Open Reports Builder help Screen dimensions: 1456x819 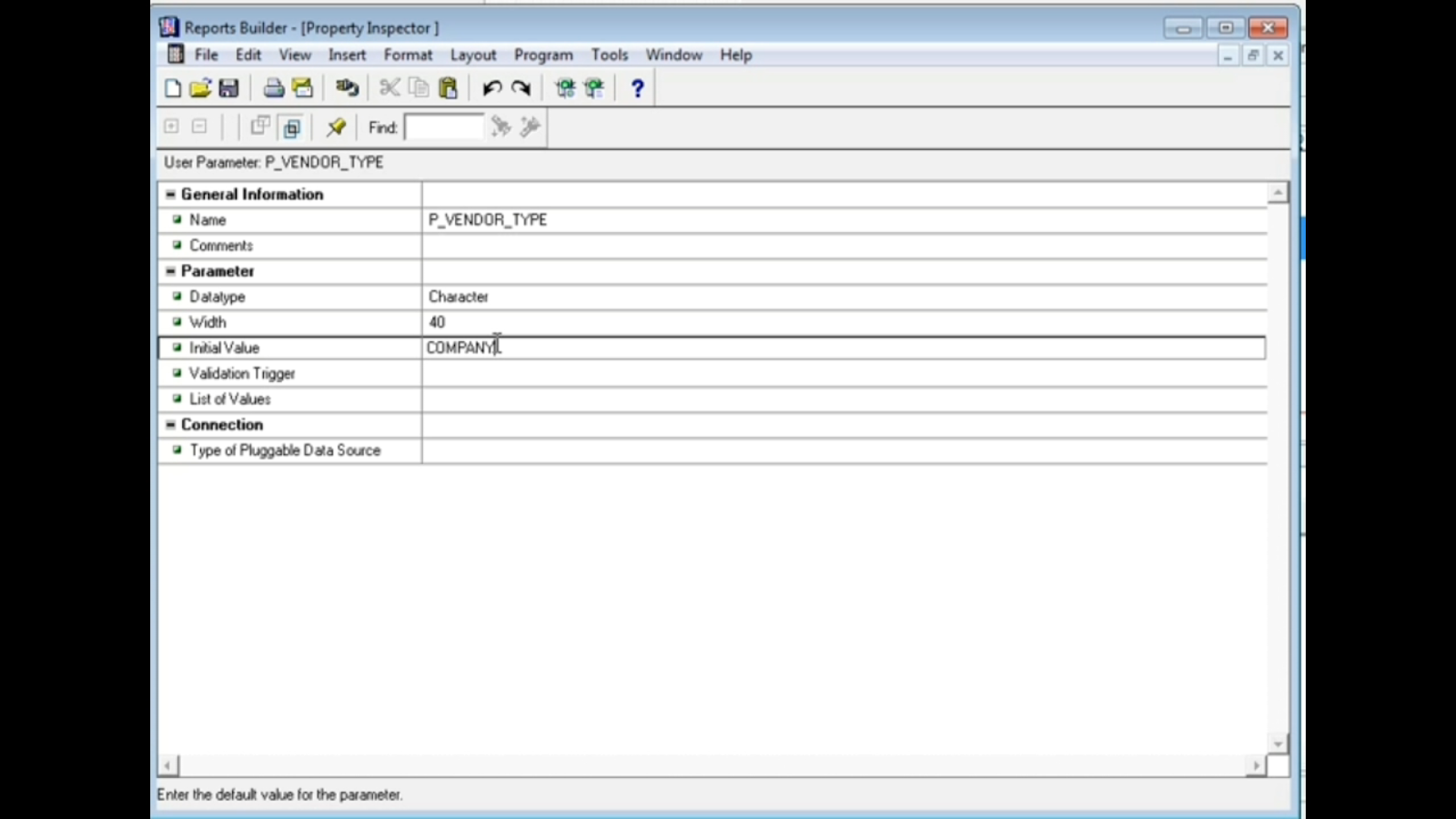point(637,87)
